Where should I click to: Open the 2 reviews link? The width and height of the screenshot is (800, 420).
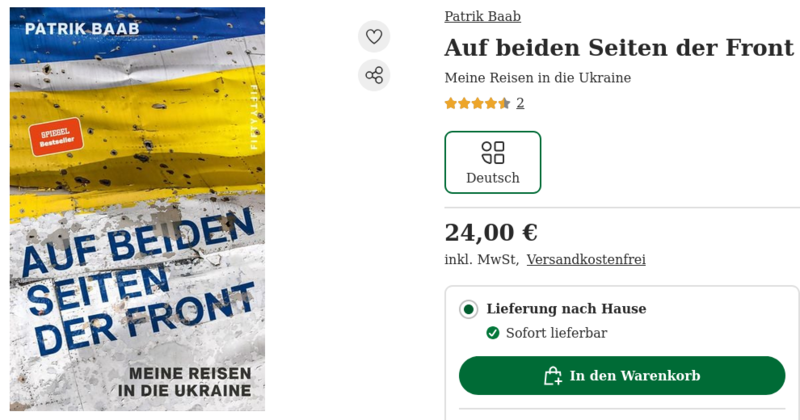coord(520,103)
